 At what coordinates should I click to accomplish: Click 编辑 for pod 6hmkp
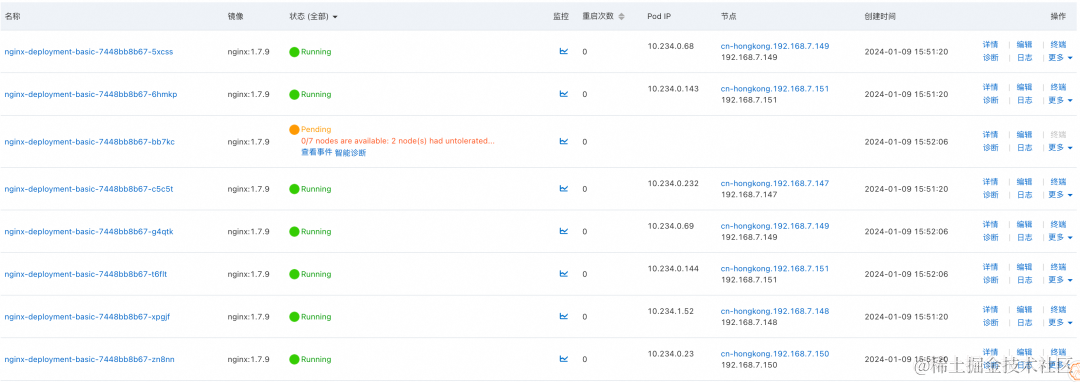pyautogui.click(x=1024, y=87)
